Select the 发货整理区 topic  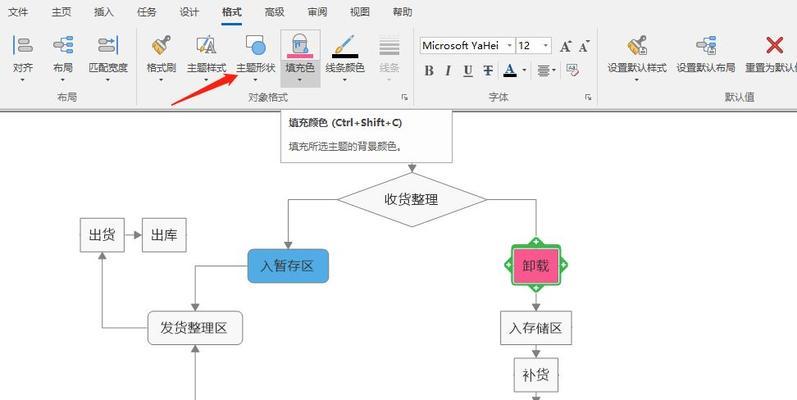(195, 328)
